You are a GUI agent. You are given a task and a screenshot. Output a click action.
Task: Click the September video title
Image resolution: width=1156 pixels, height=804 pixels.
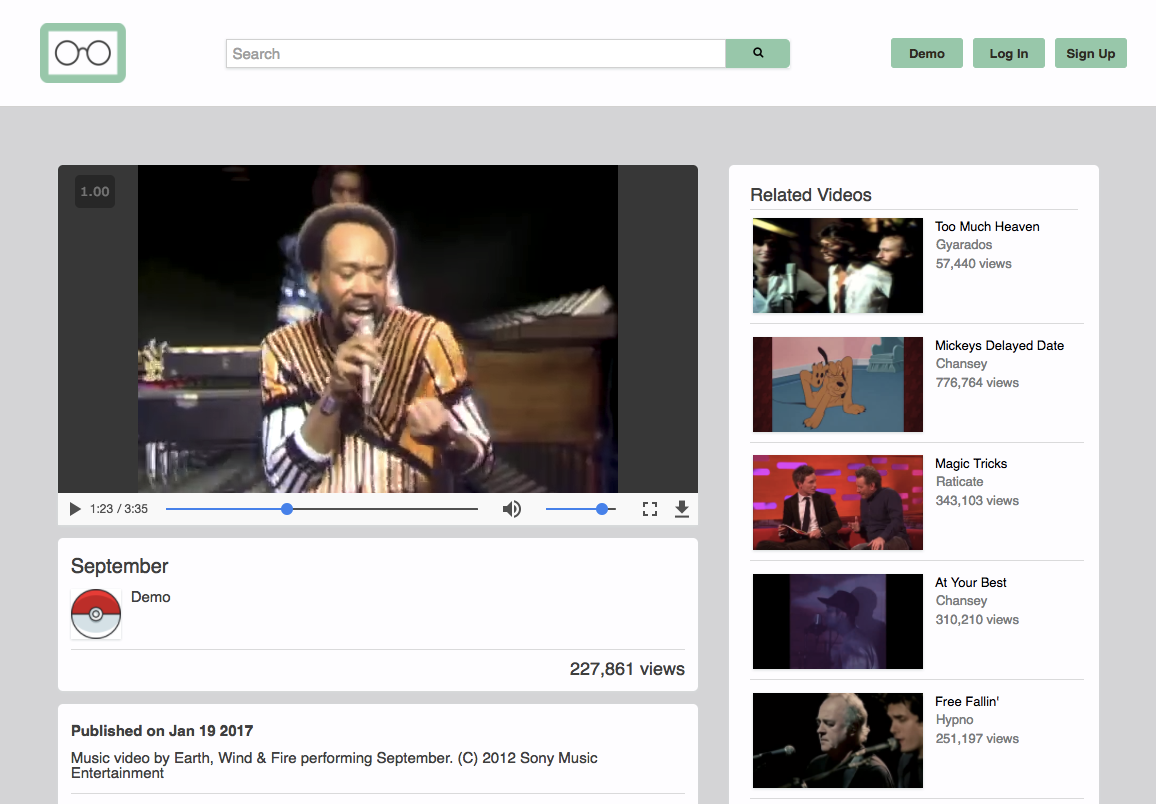coord(119,566)
